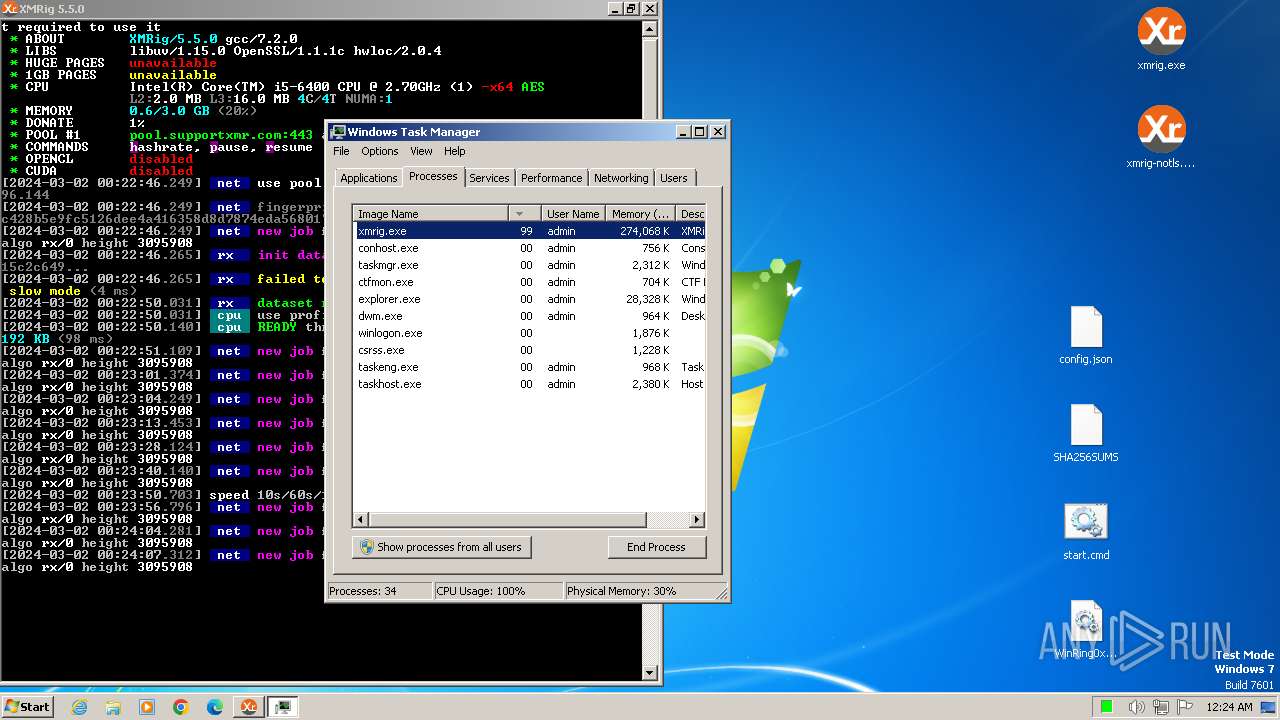
Task: Select the dwm.exe process row
Action: coord(530,316)
